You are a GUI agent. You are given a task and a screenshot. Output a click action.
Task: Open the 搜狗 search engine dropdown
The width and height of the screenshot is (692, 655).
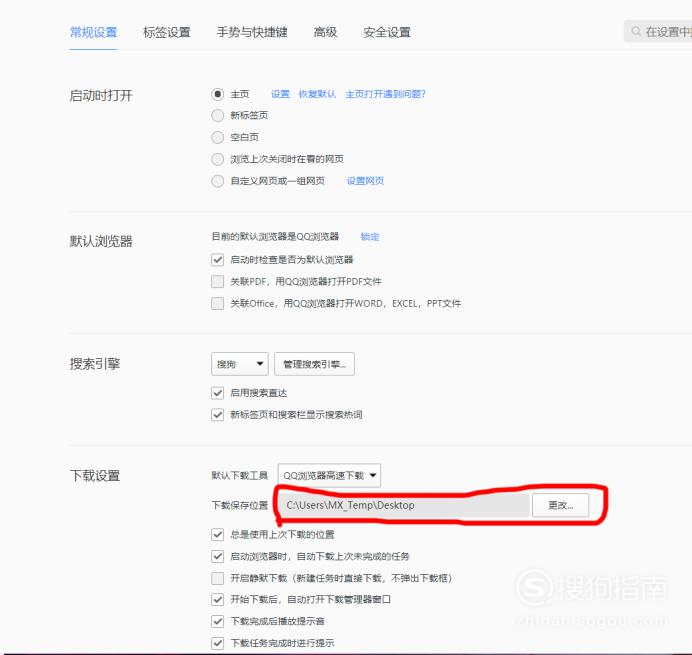[x=240, y=364]
